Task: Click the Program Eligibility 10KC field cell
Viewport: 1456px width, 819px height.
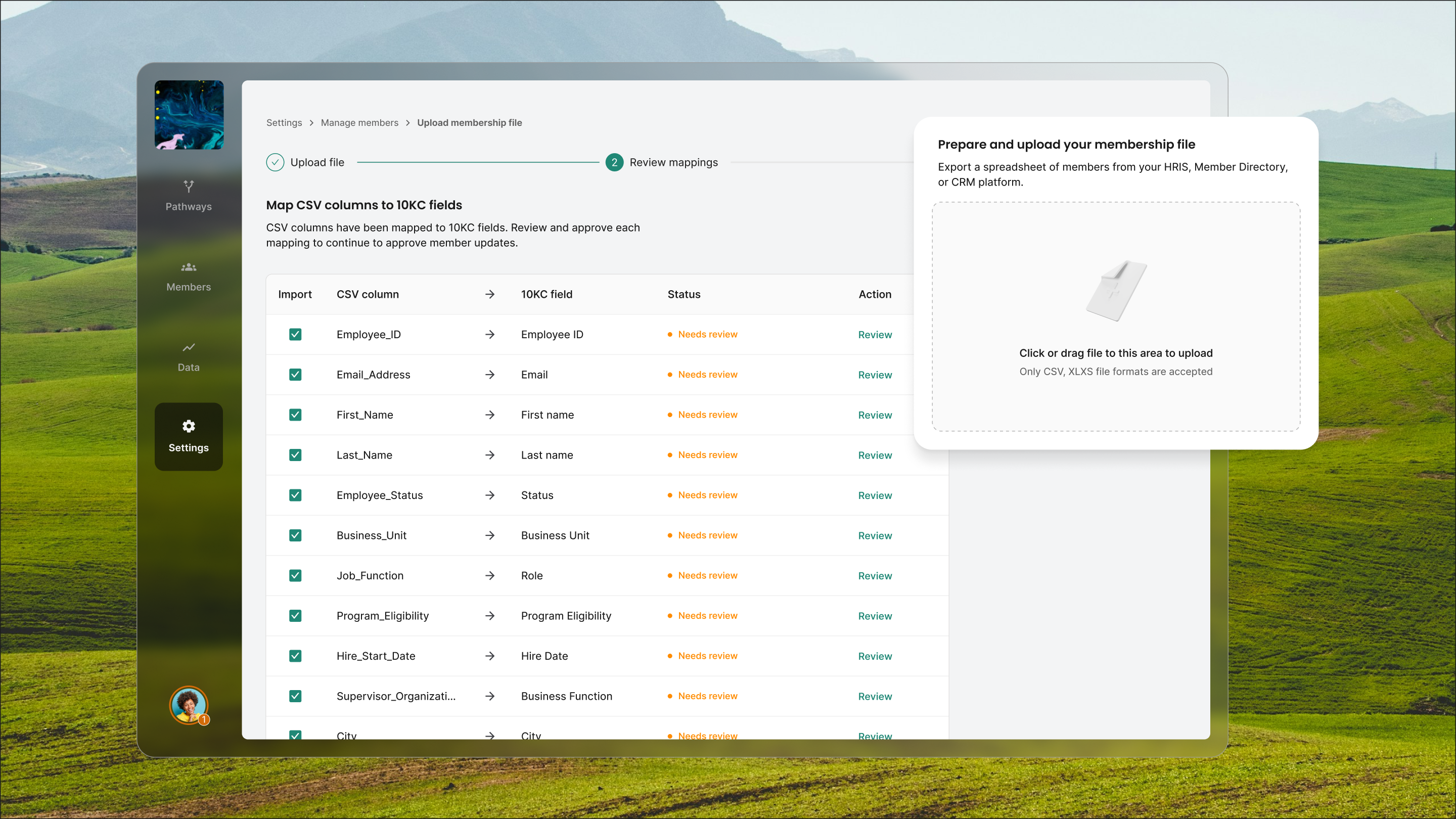Action: click(x=566, y=616)
